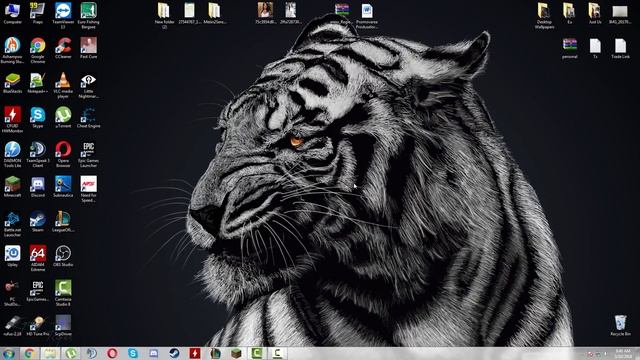The width and height of the screenshot is (640, 360).
Task: Launch the Little Nightmares shortcut
Action: click(x=89, y=85)
